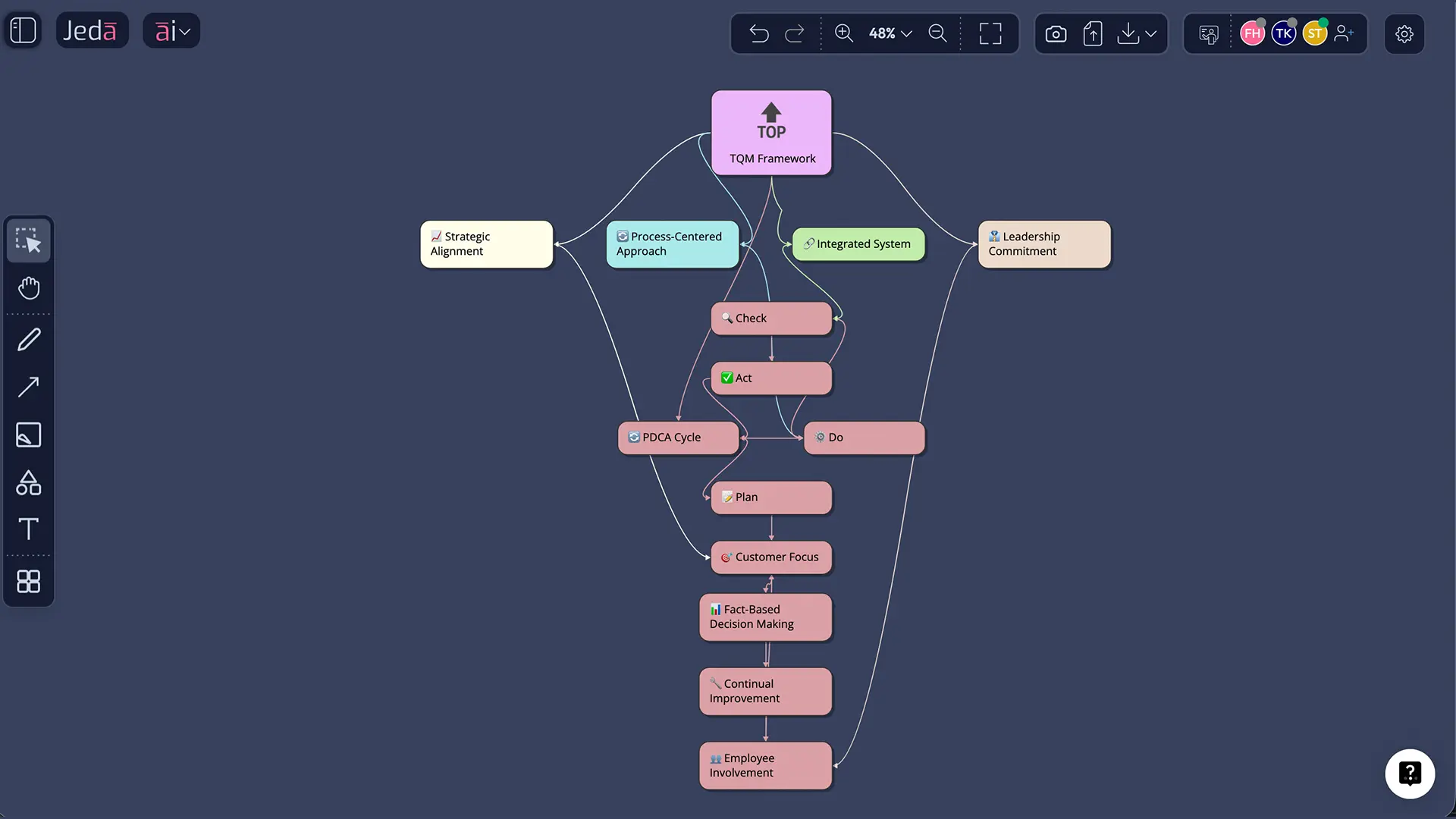Open the help question-mark bubble
The height and width of the screenshot is (819, 1456).
(1410, 773)
